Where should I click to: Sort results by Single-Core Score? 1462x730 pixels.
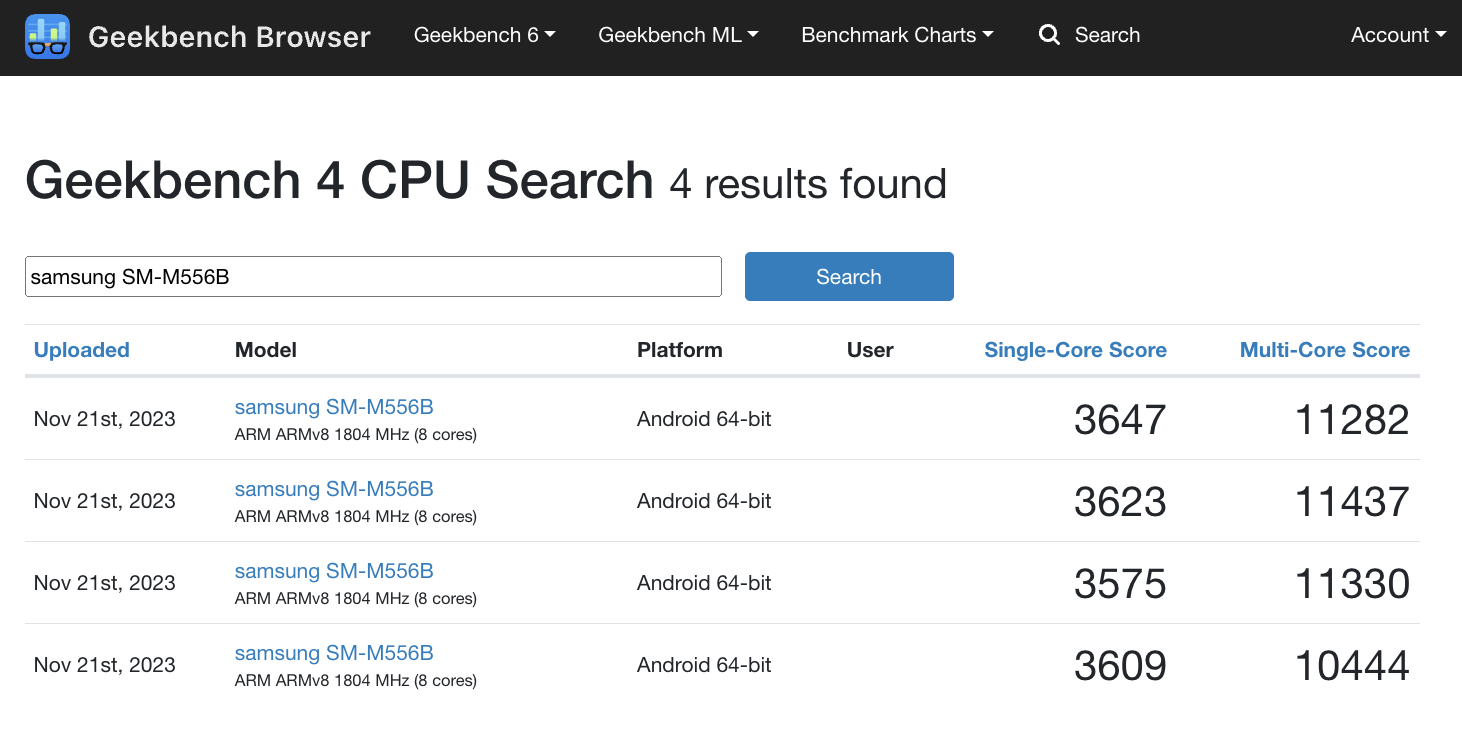tap(1075, 350)
